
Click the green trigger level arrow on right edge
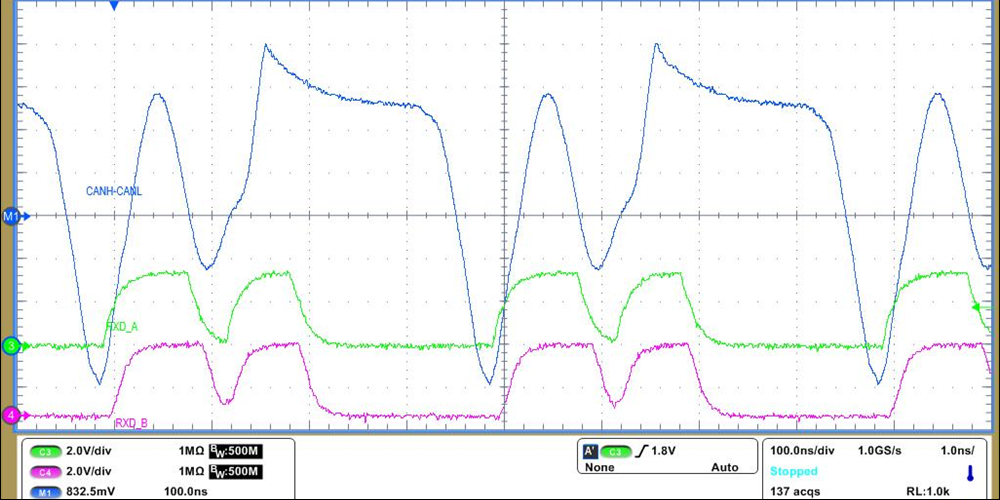click(979, 306)
